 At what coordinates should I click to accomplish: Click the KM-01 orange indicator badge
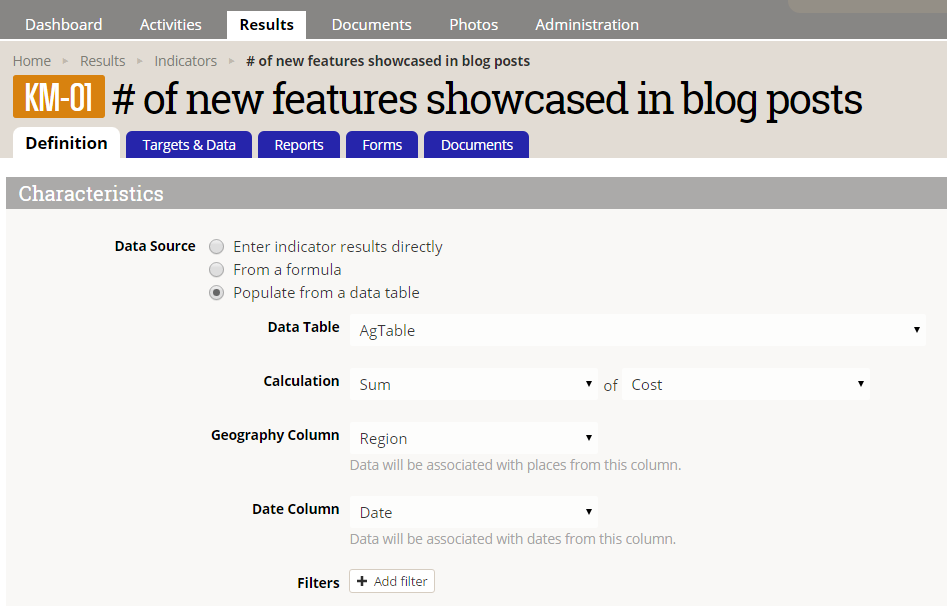59,97
